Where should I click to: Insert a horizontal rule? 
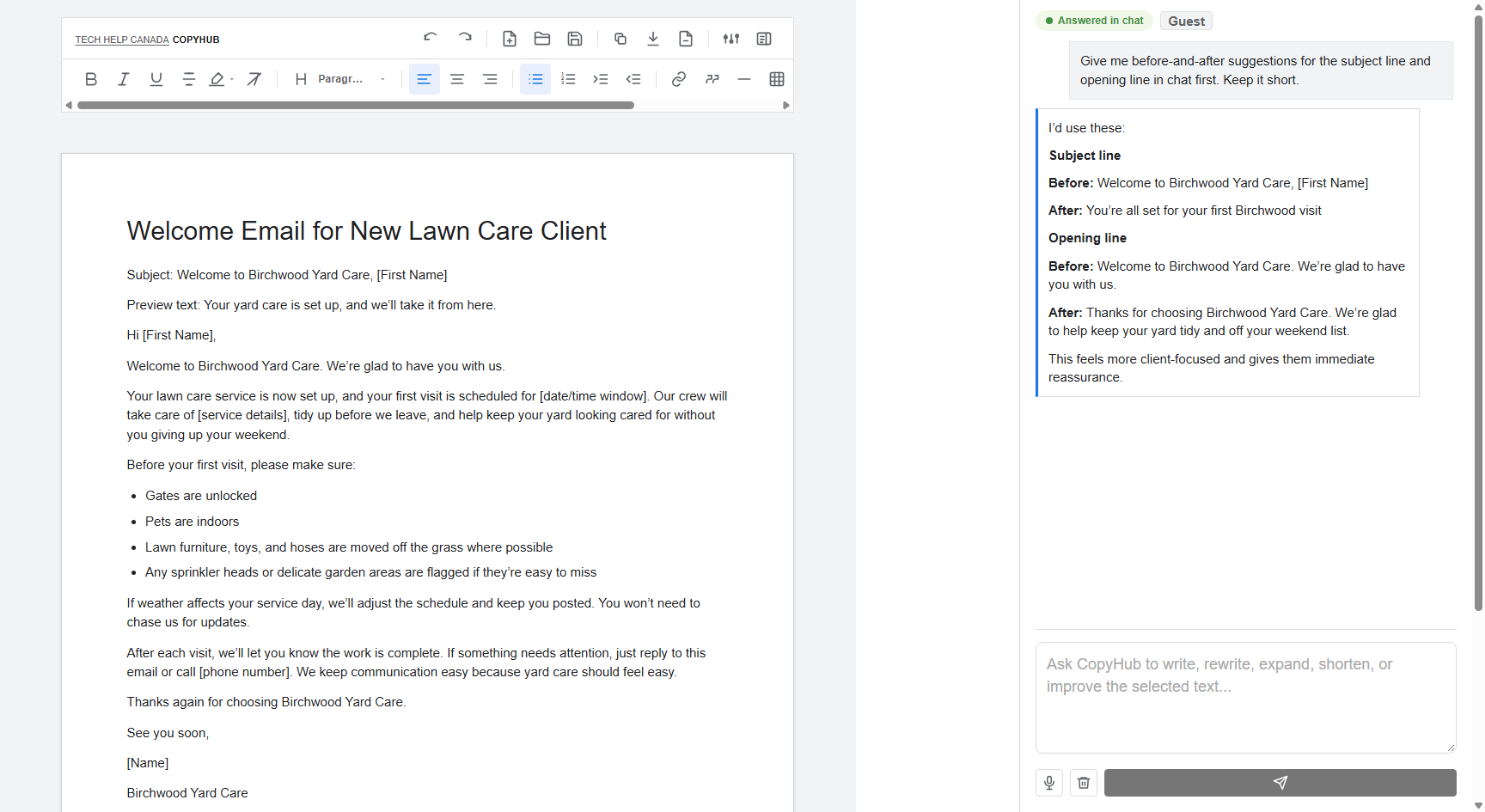pos(744,79)
